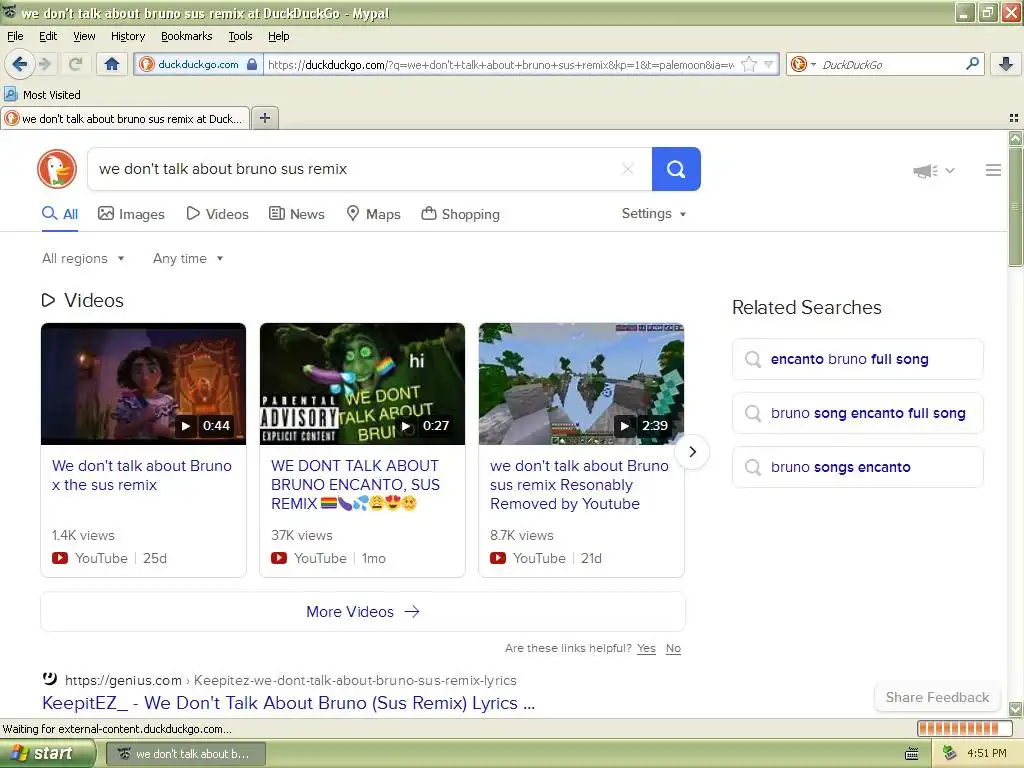Open the Tools menu
Image resolution: width=1024 pixels, height=768 pixels.
[240, 36]
